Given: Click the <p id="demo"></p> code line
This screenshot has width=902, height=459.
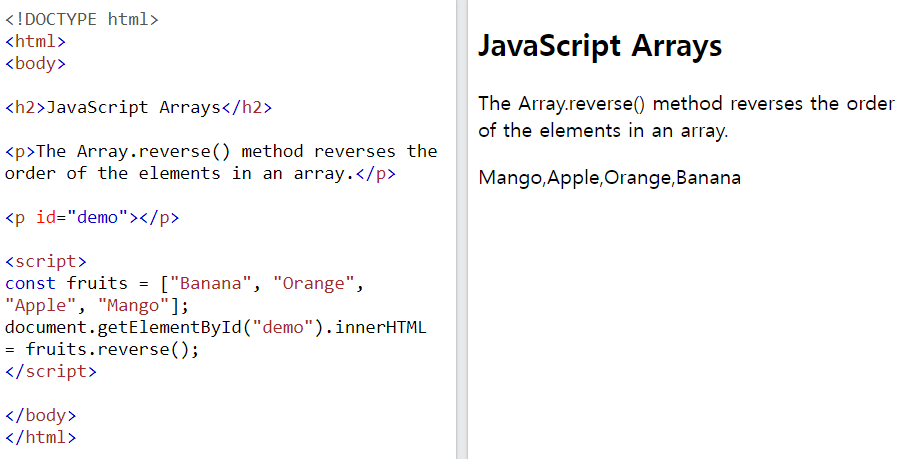Looking at the screenshot, I should point(92,218).
